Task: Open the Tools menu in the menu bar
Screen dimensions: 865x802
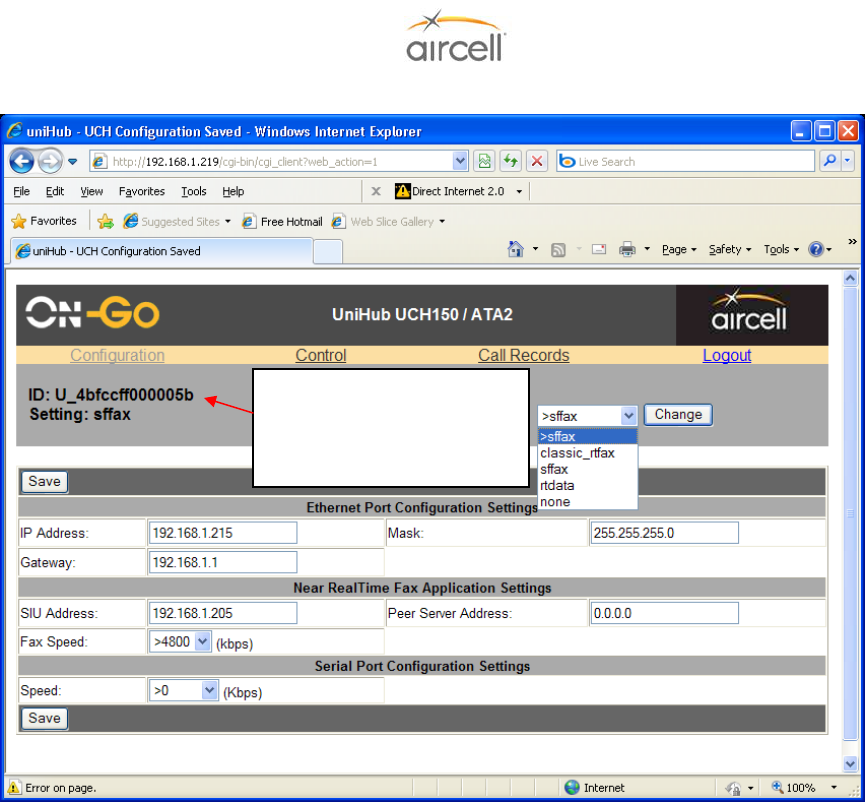Action: [194, 191]
